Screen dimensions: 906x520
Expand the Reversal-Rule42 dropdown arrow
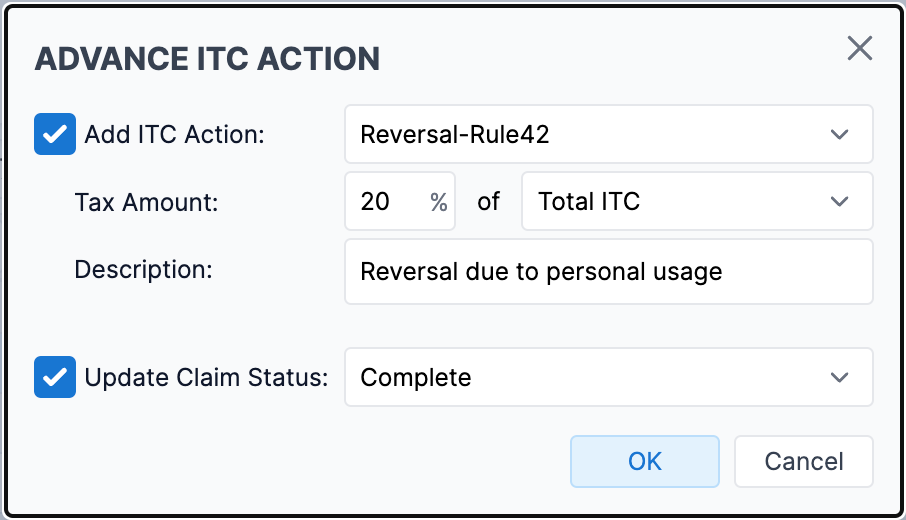(839, 134)
